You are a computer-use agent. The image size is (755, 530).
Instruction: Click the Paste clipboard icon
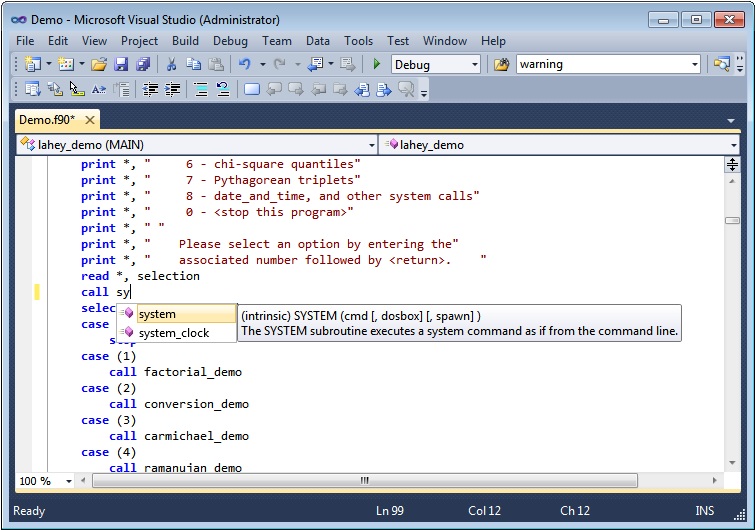[216, 64]
